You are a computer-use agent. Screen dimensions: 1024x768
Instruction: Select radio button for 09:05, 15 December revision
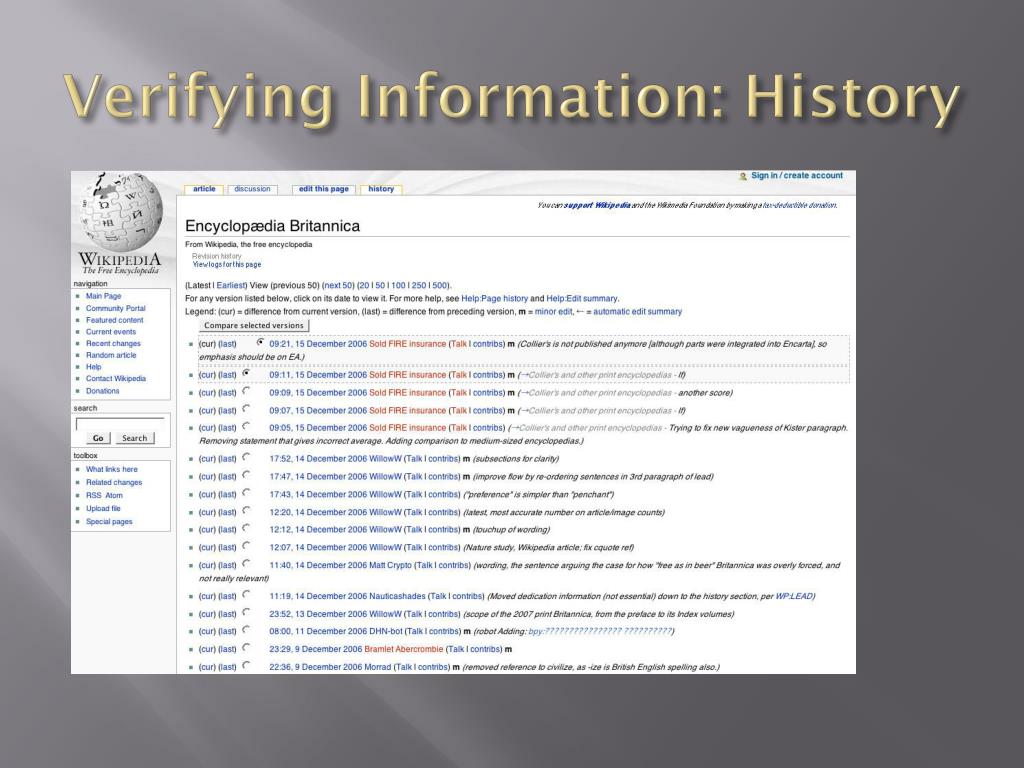pos(246,426)
